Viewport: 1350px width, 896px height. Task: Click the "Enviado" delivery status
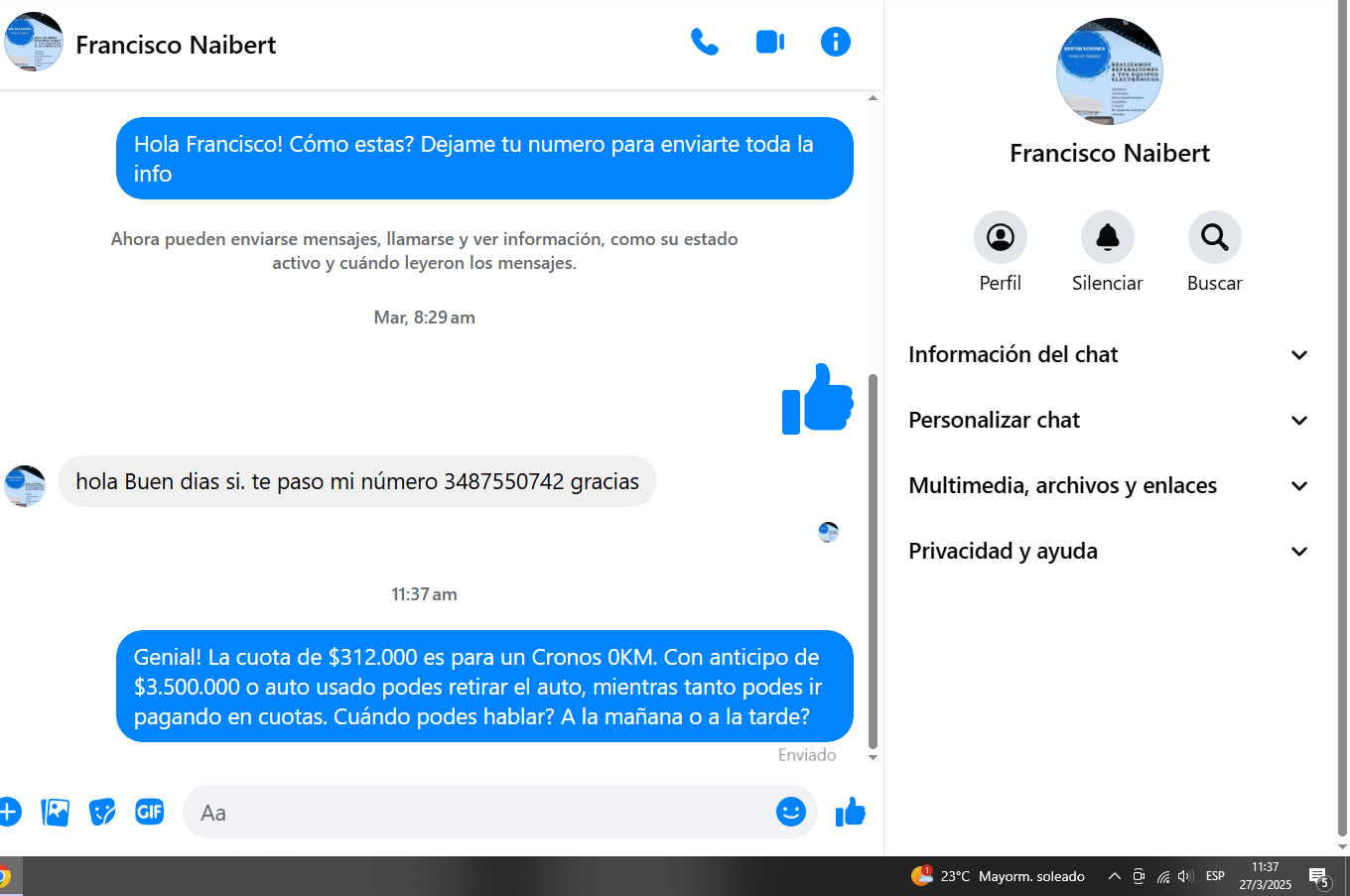click(x=807, y=755)
